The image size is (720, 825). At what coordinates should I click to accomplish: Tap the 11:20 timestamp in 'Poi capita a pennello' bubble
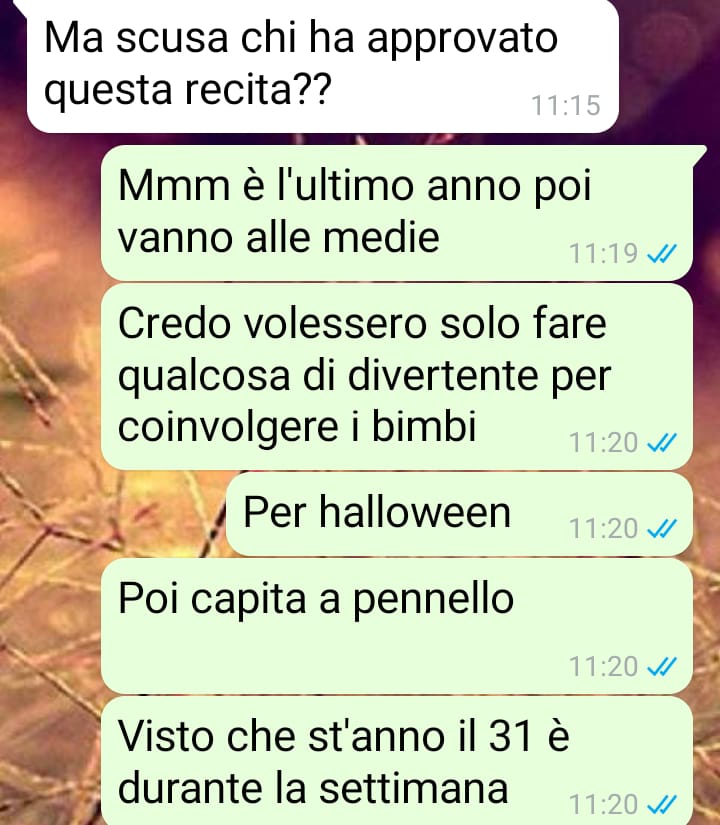(x=604, y=667)
